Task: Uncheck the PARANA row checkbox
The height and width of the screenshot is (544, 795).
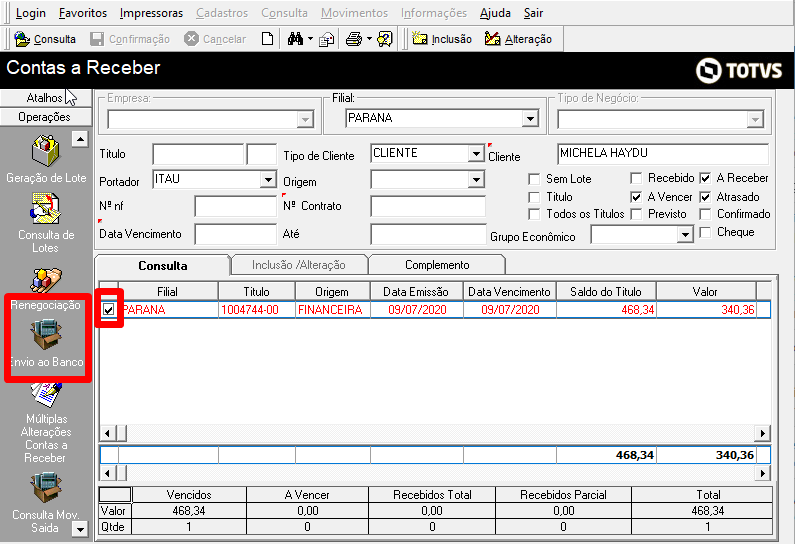Action: [109, 309]
